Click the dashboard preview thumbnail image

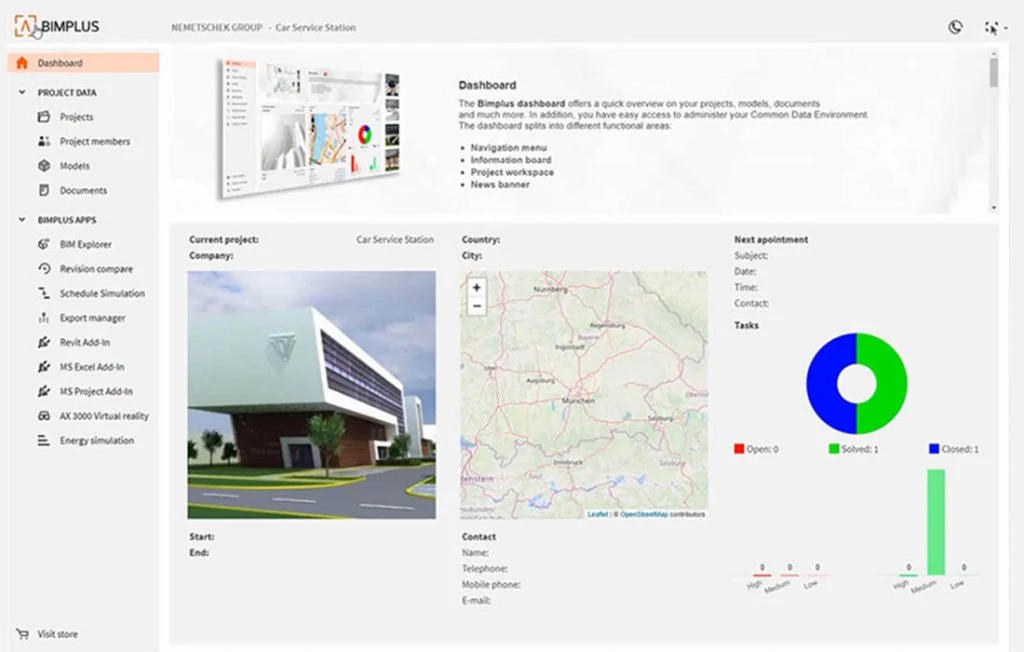click(309, 127)
